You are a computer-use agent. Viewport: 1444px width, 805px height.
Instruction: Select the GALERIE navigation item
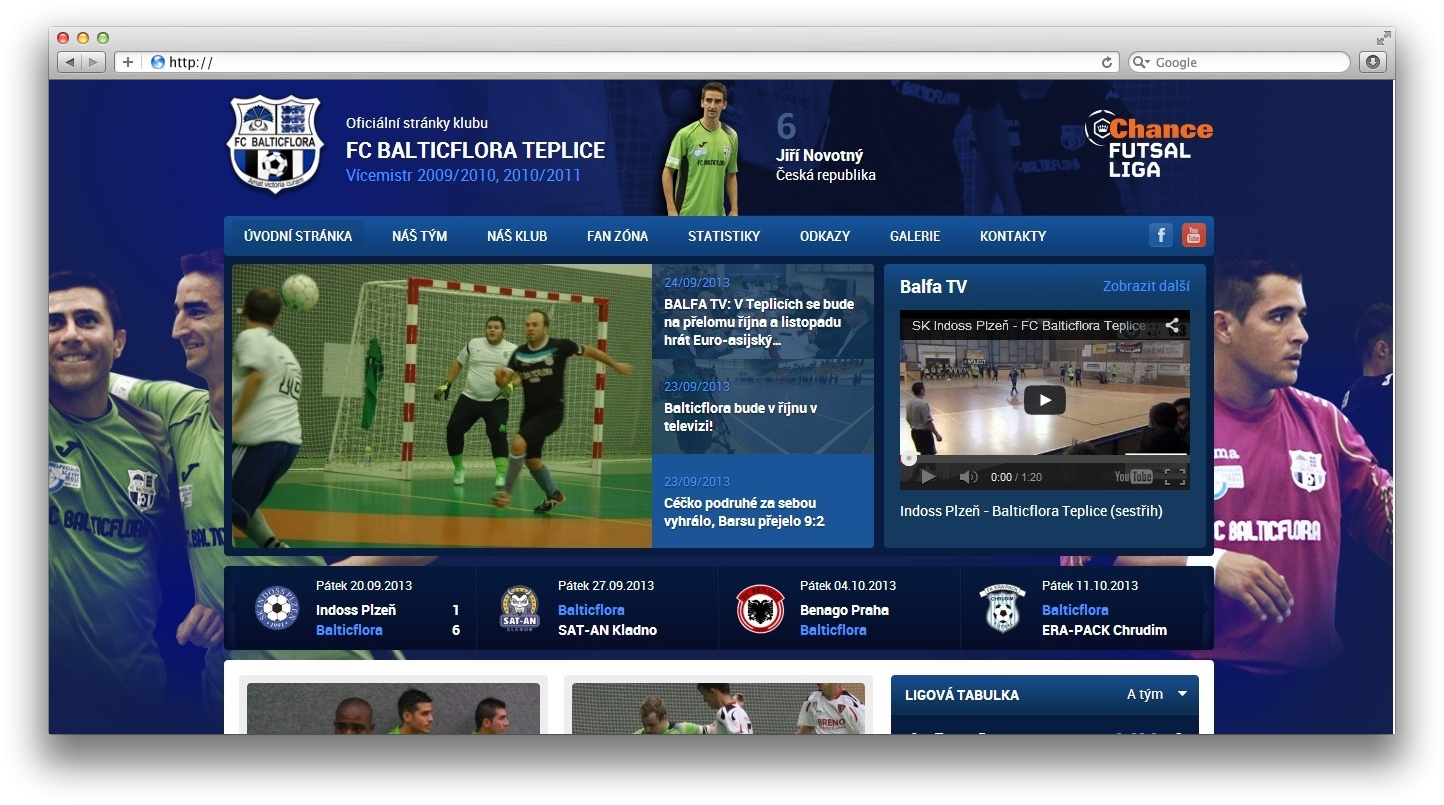point(914,236)
